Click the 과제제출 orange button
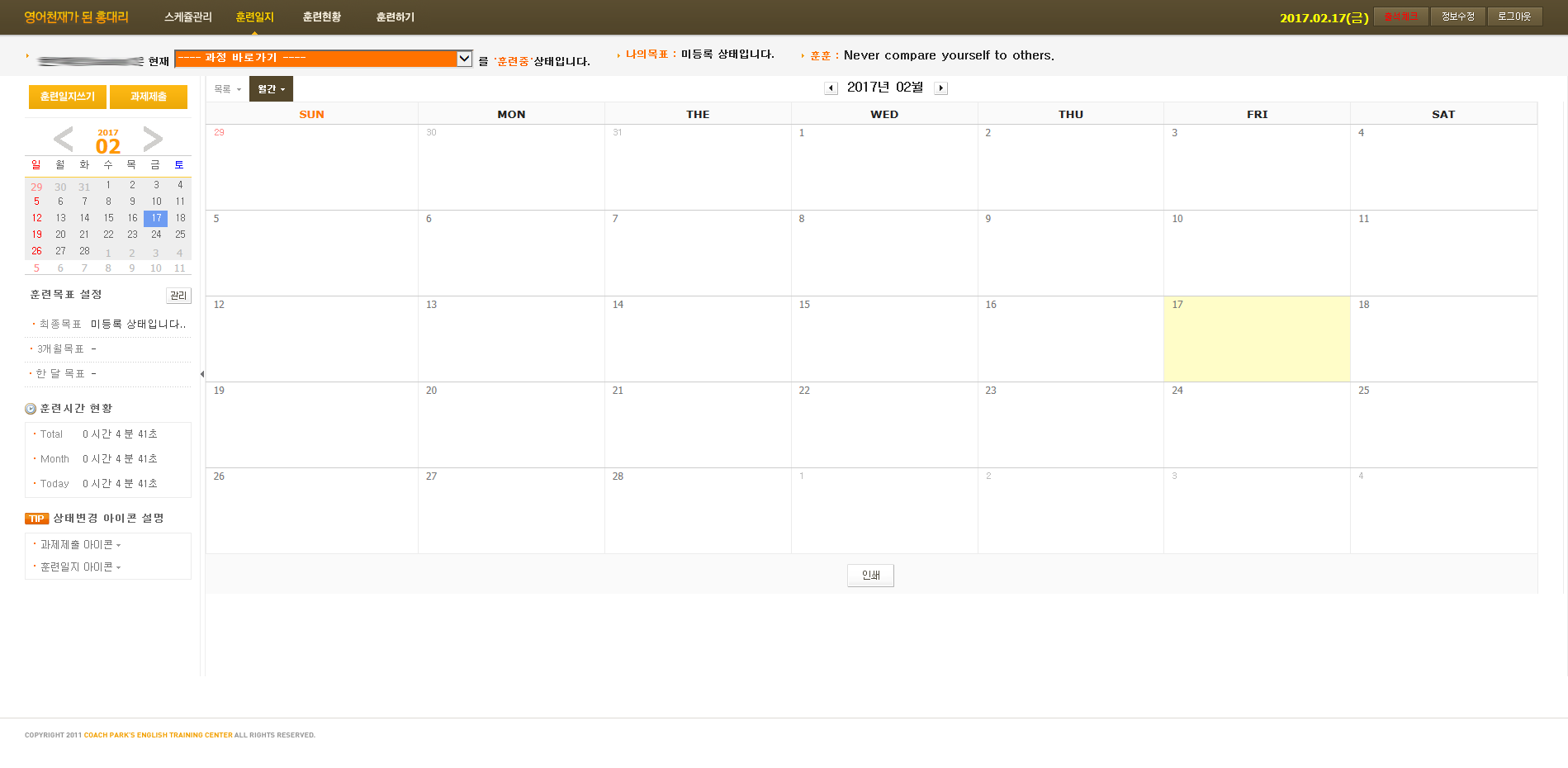Viewport: 1568px width, 768px height. (x=149, y=97)
